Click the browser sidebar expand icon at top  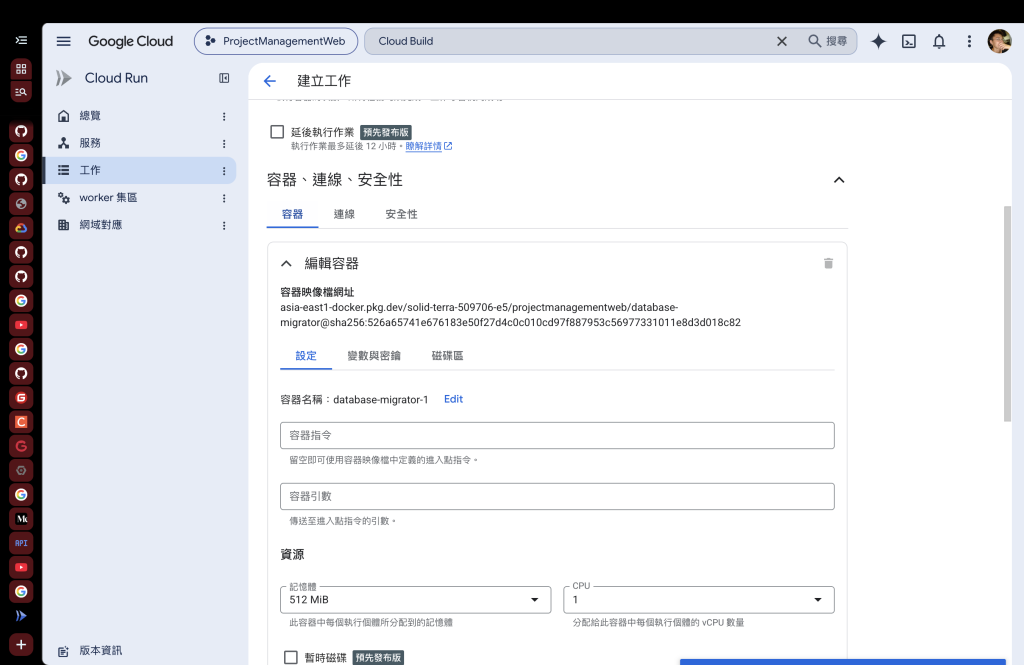click(x=21, y=41)
